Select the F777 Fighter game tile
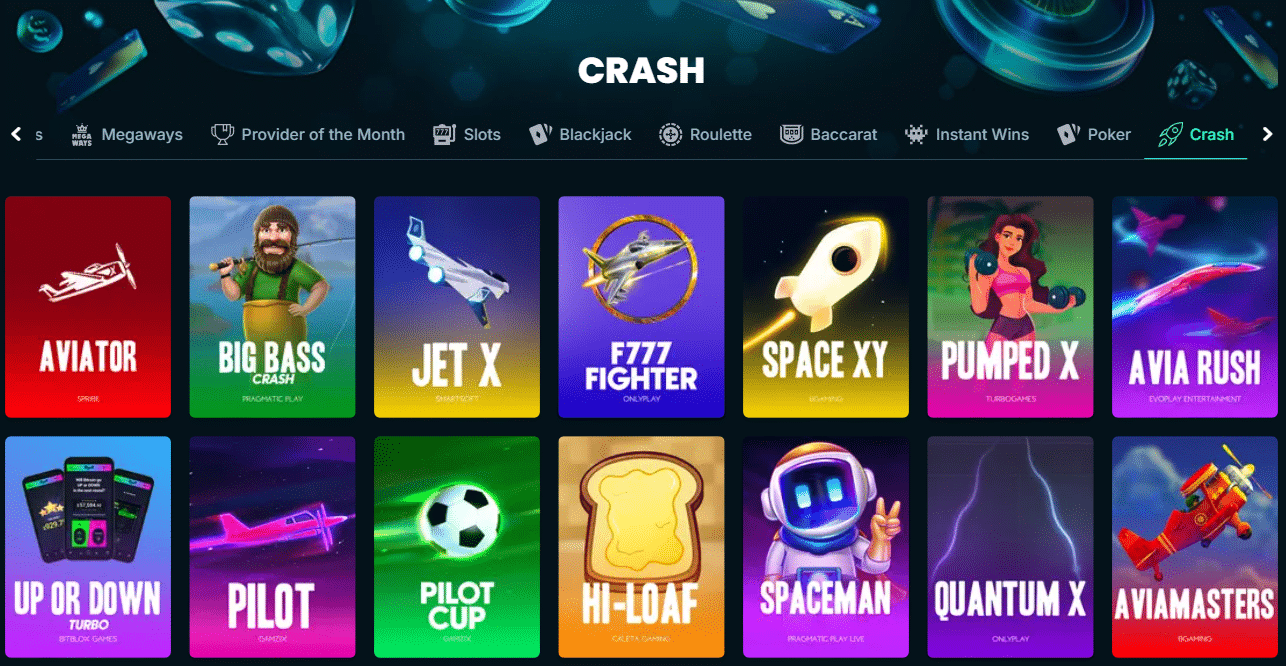 coord(641,307)
